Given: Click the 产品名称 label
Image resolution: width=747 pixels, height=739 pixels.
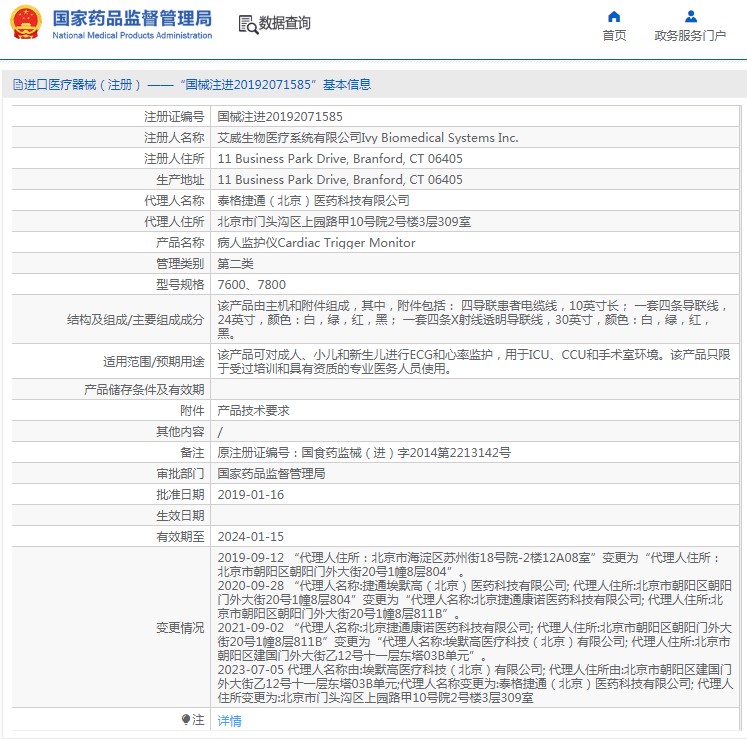Looking at the screenshot, I should coord(180,243).
